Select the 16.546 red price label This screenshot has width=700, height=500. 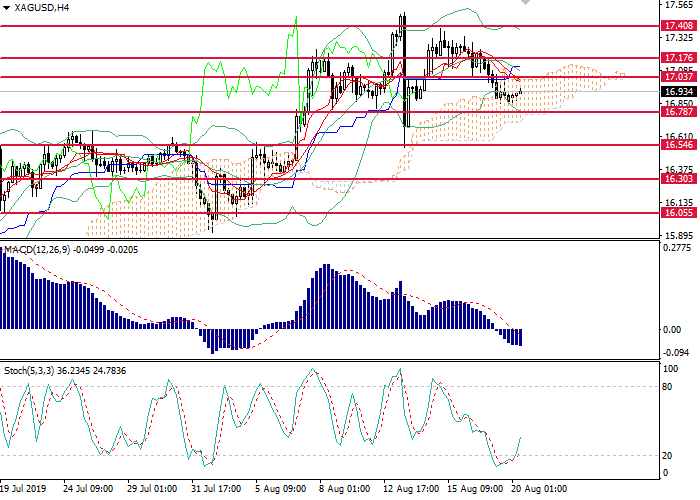(x=676, y=145)
